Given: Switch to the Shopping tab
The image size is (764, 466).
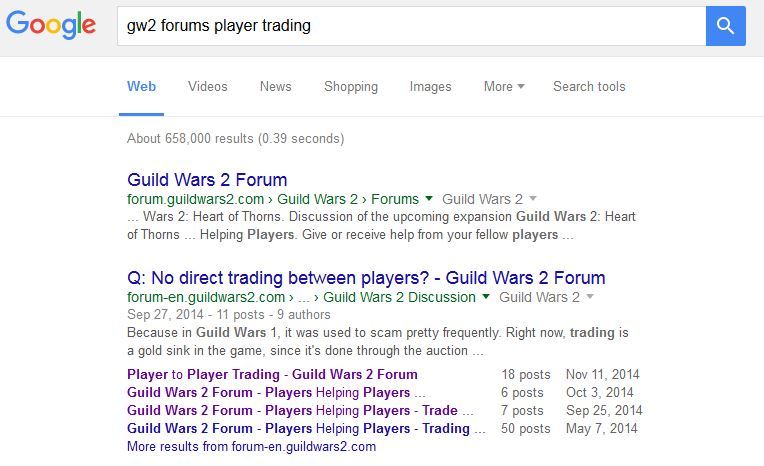Looking at the screenshot, I should click(351, 87).
